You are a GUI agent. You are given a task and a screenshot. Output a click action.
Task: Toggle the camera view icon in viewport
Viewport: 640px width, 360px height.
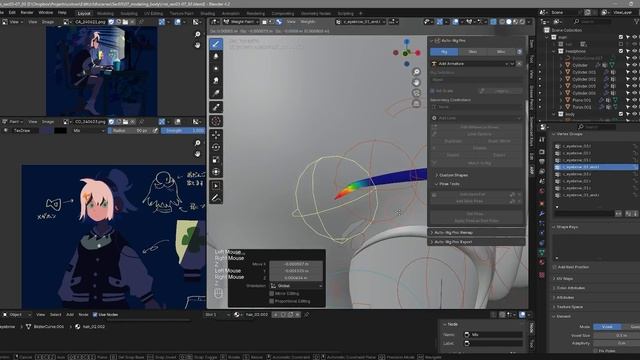coord(416,93)
